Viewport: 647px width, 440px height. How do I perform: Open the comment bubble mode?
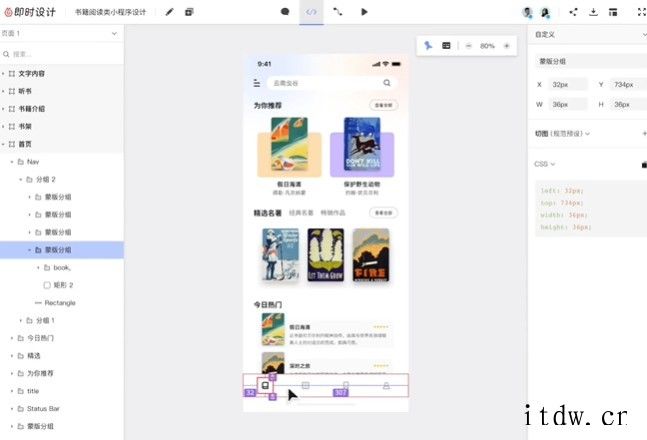tap(285, 12)
